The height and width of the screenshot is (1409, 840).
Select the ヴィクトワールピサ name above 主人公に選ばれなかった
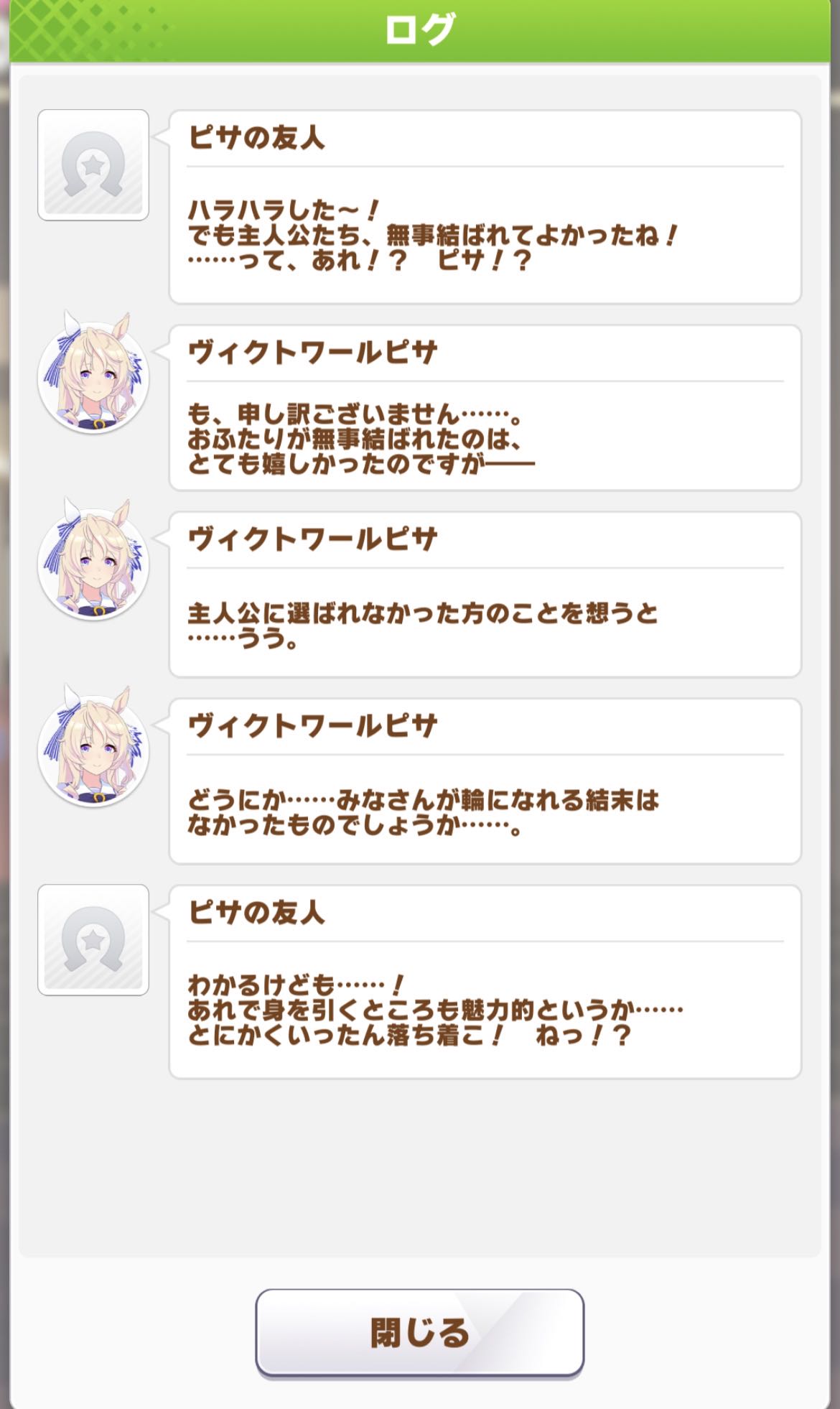(312, 539)
